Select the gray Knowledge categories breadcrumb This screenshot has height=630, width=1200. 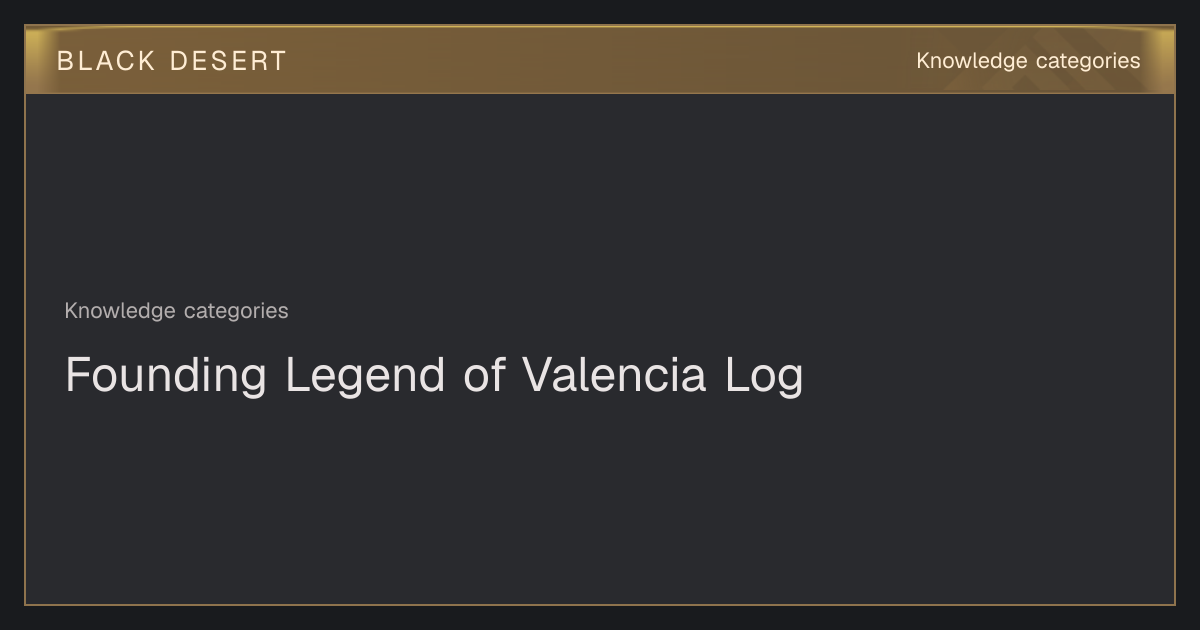176,311
